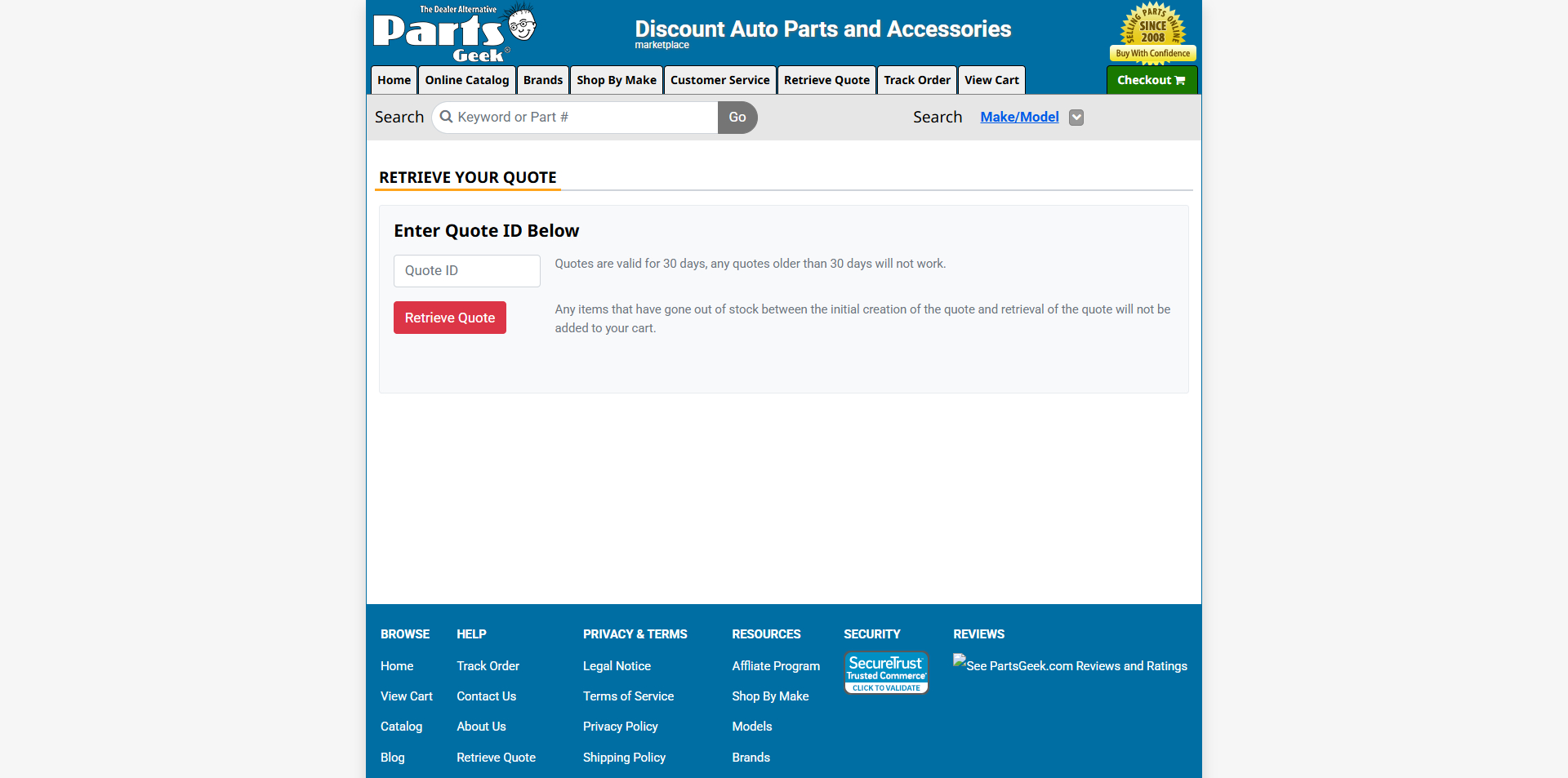Open Affliate Program link

pyautogui.click(x=776, y=666)
